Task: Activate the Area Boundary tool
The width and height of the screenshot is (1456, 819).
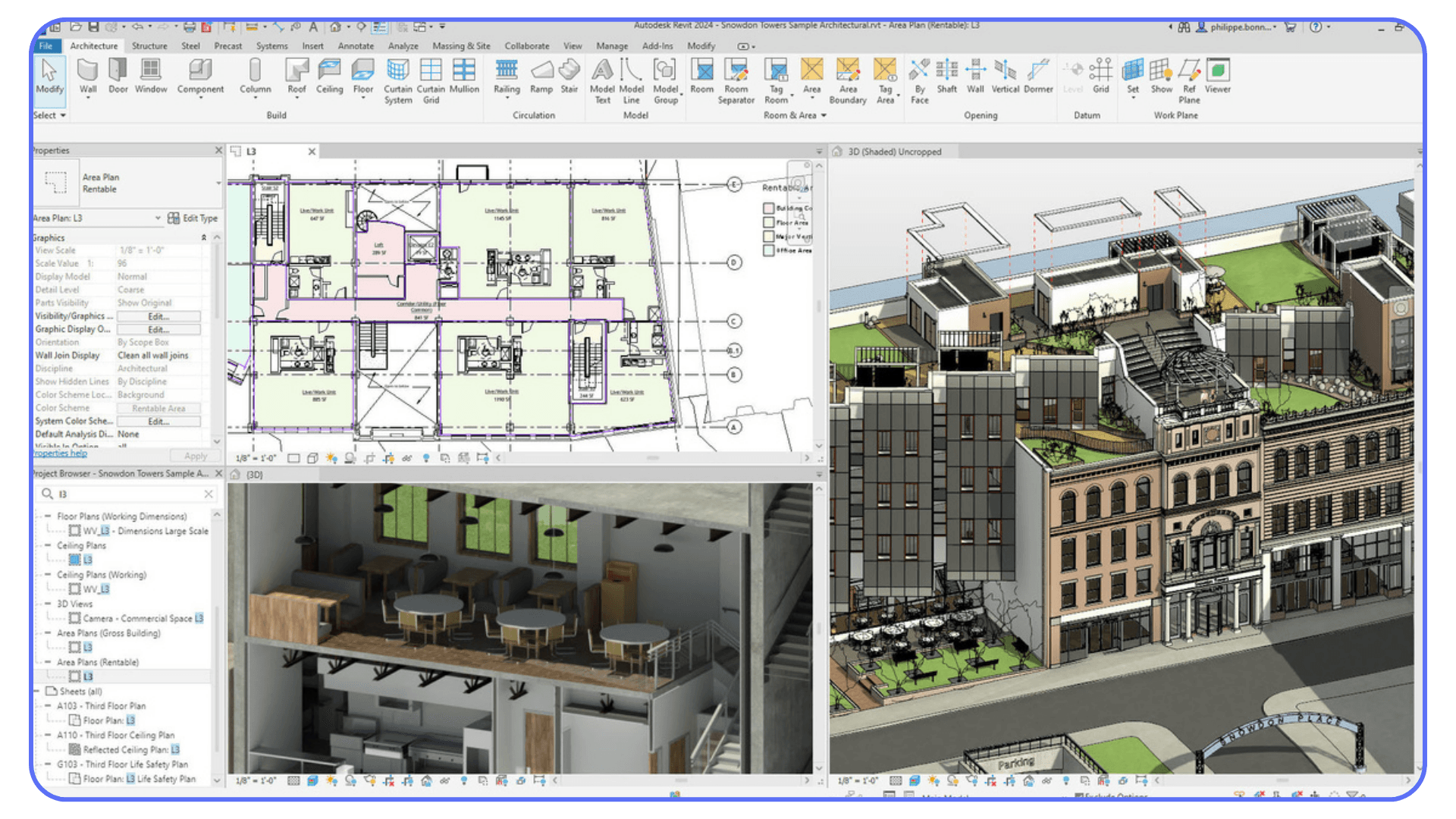Action: 847,80
